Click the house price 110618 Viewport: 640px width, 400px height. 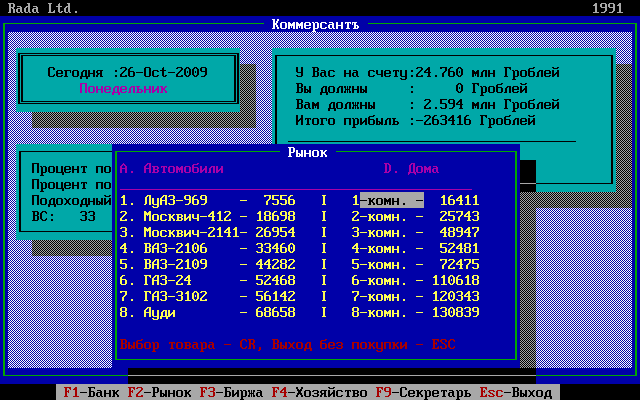456,280
